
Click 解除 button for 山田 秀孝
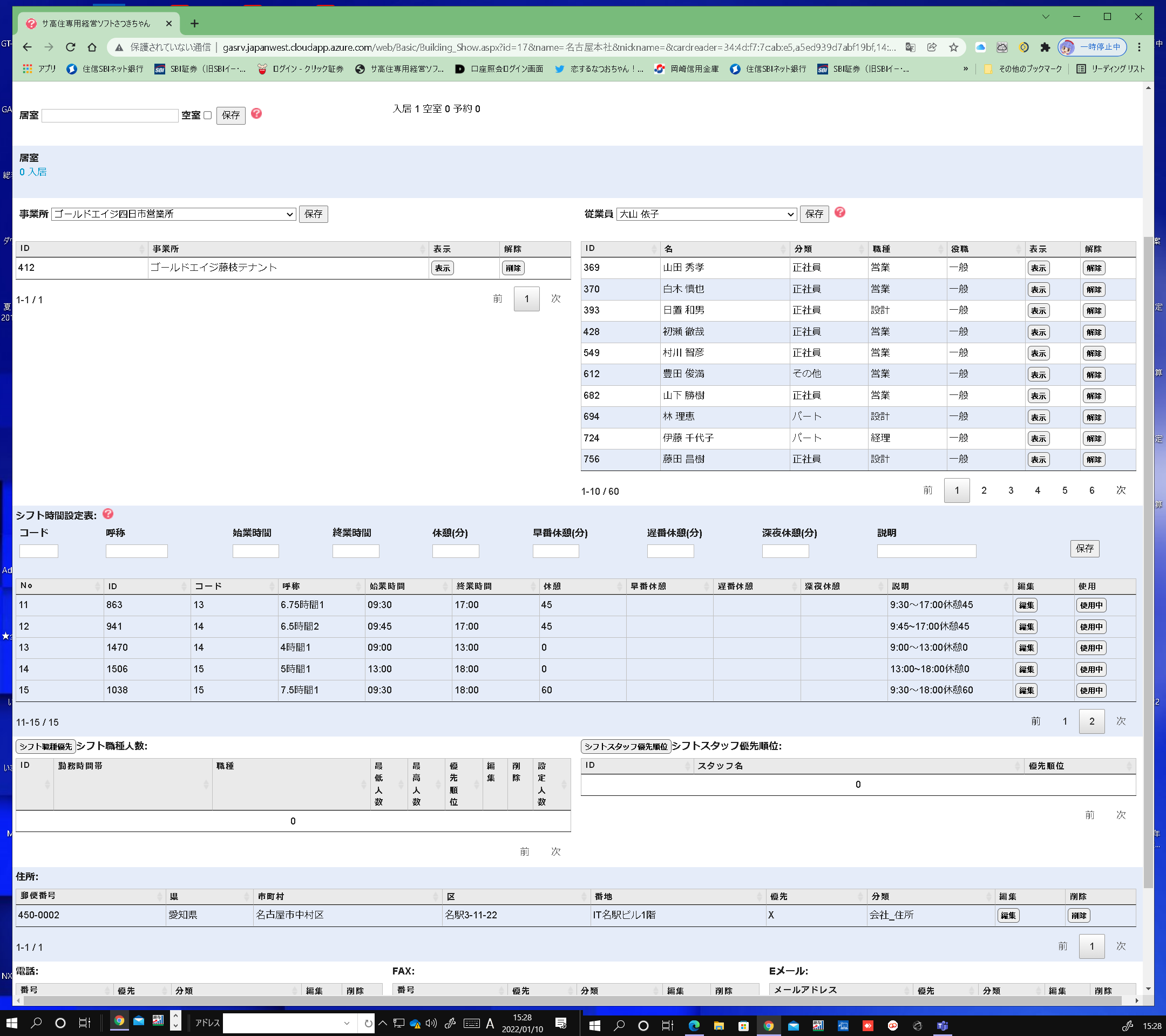coord(1093,268)
